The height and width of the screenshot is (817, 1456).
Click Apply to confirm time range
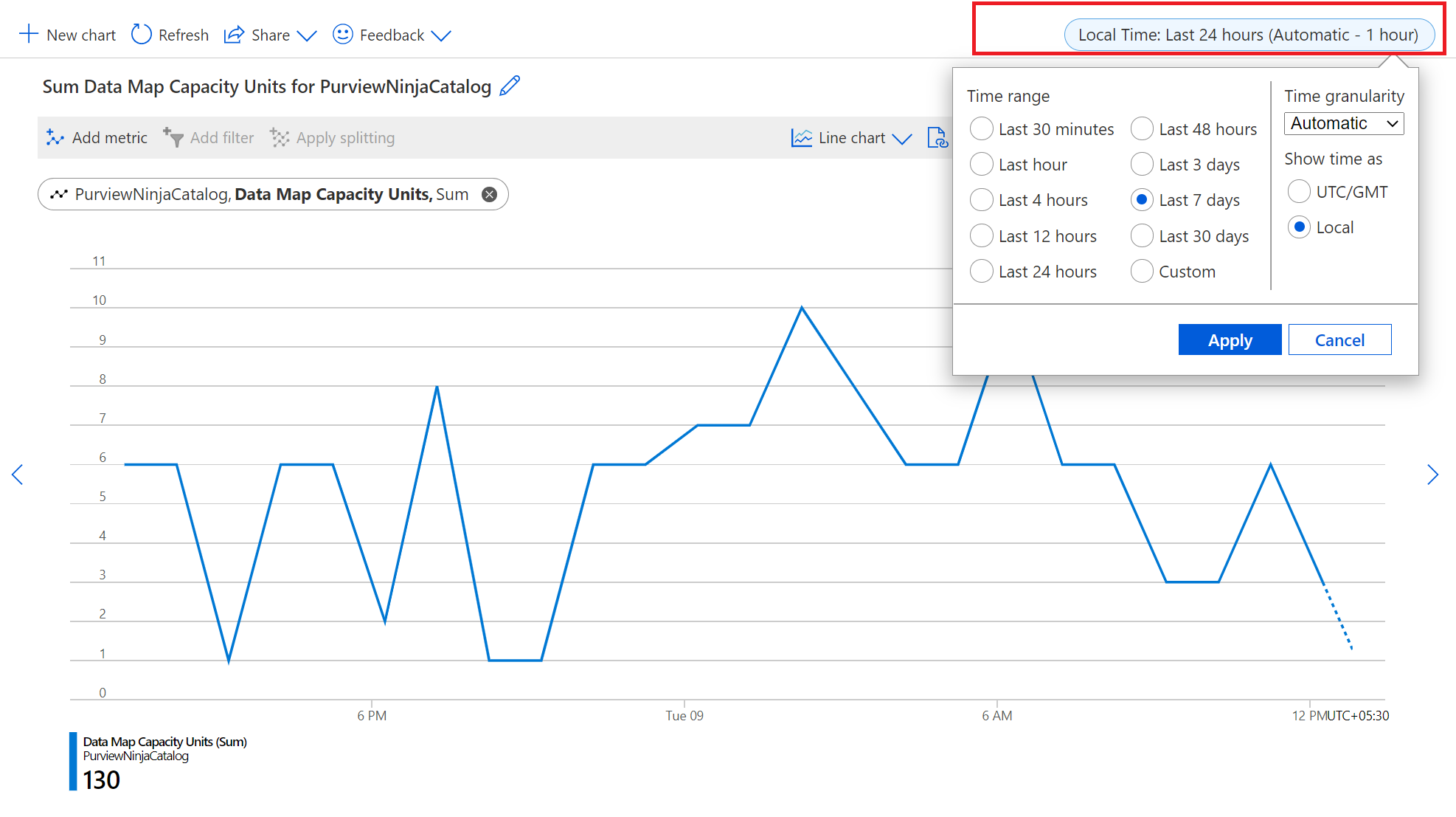click(x=1228, y=339)
